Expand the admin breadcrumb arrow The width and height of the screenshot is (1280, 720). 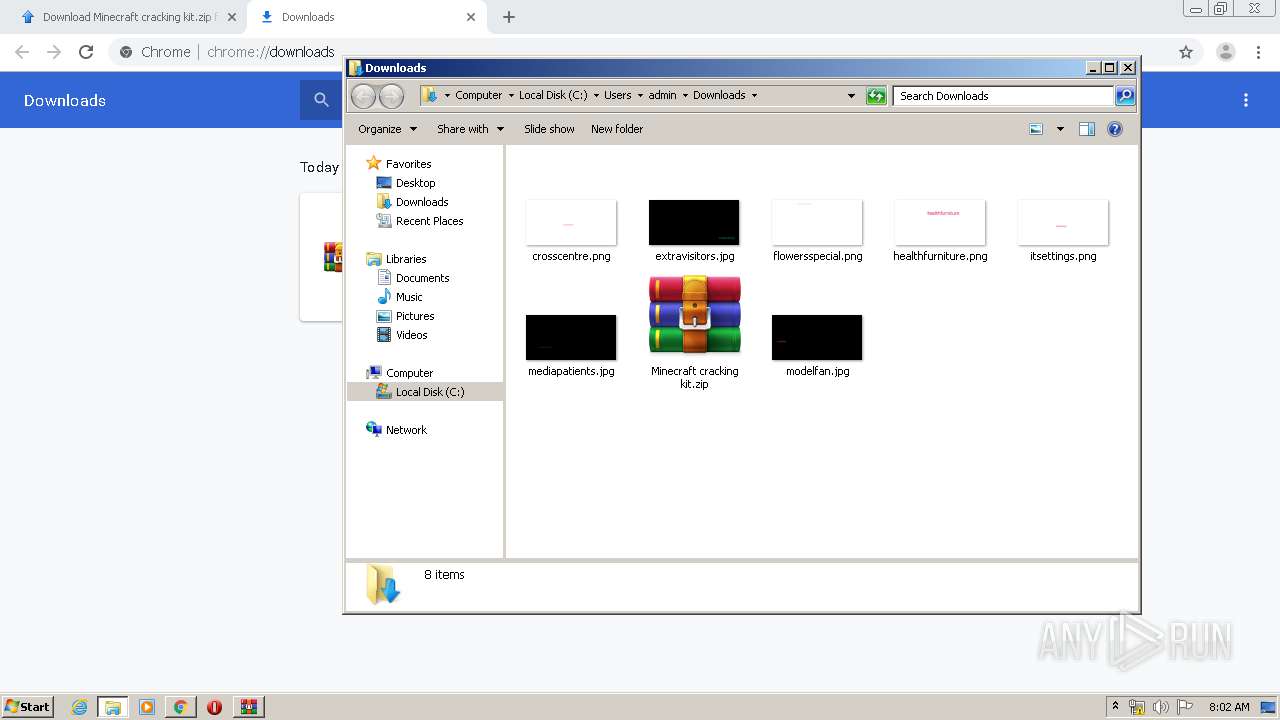(685, 96)
